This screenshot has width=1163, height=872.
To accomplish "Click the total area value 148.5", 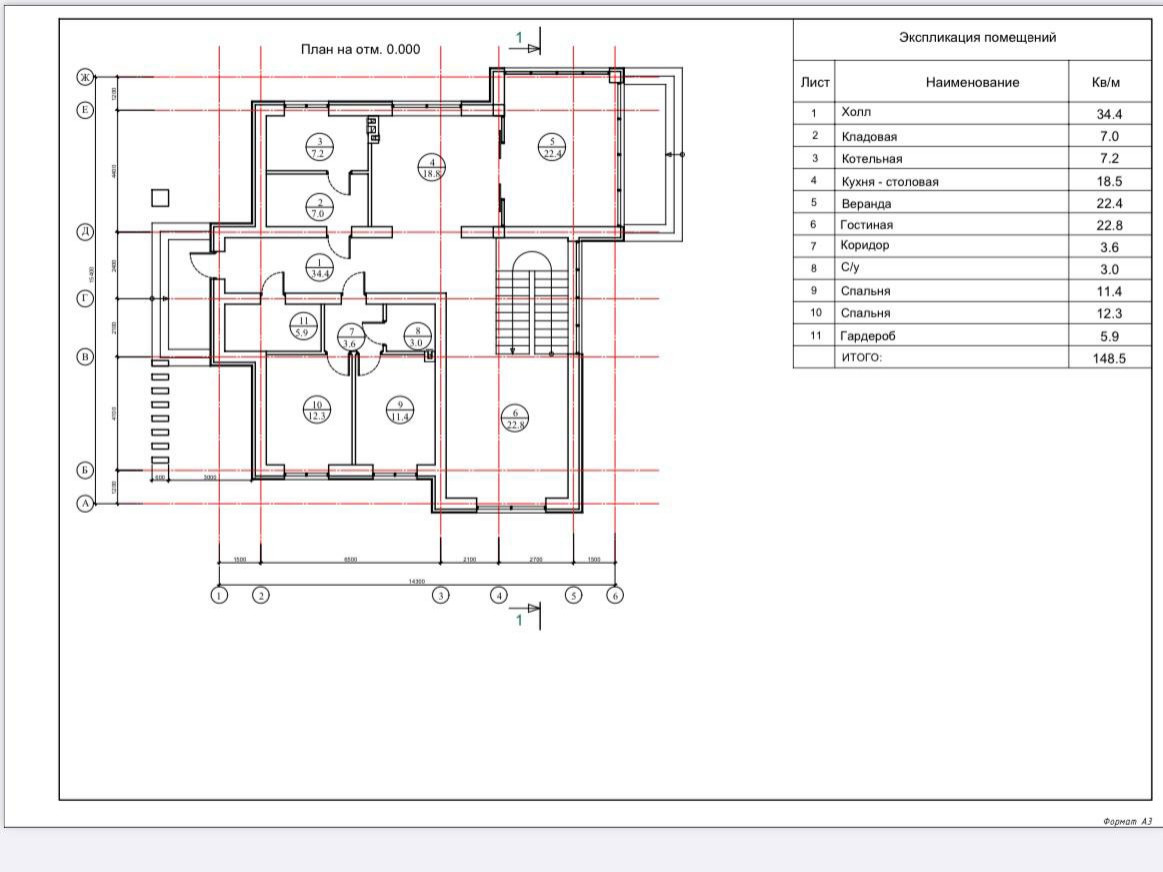I will pyautogui.click(x=1109, y=358).
